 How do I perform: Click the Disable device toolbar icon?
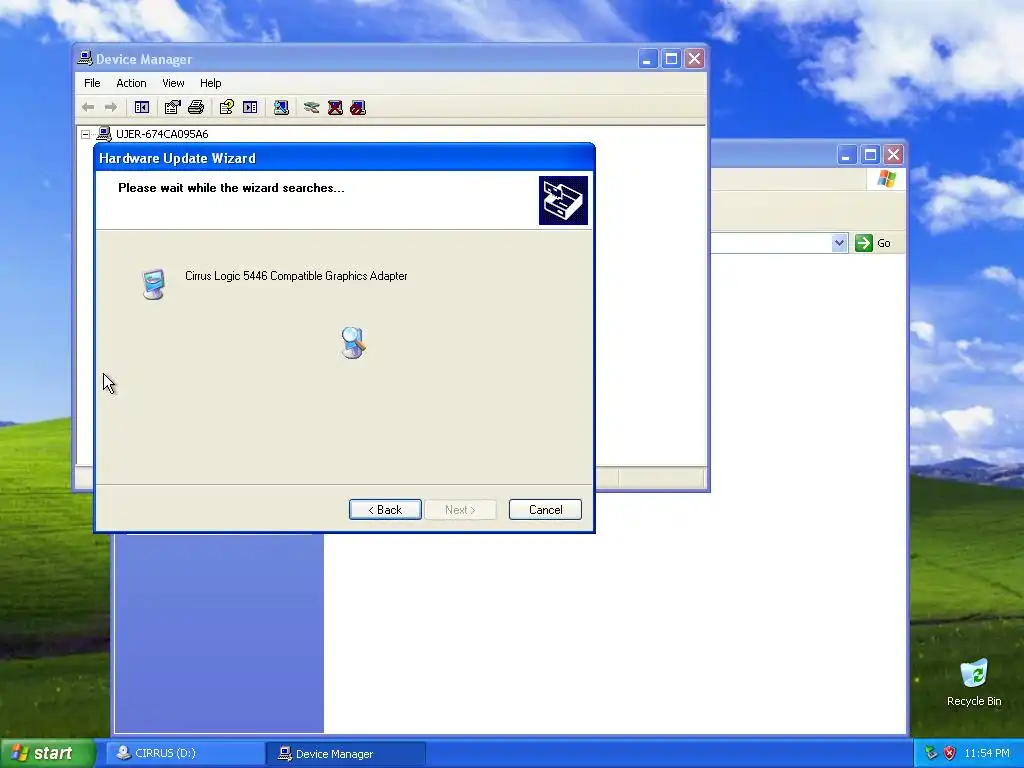358,107
